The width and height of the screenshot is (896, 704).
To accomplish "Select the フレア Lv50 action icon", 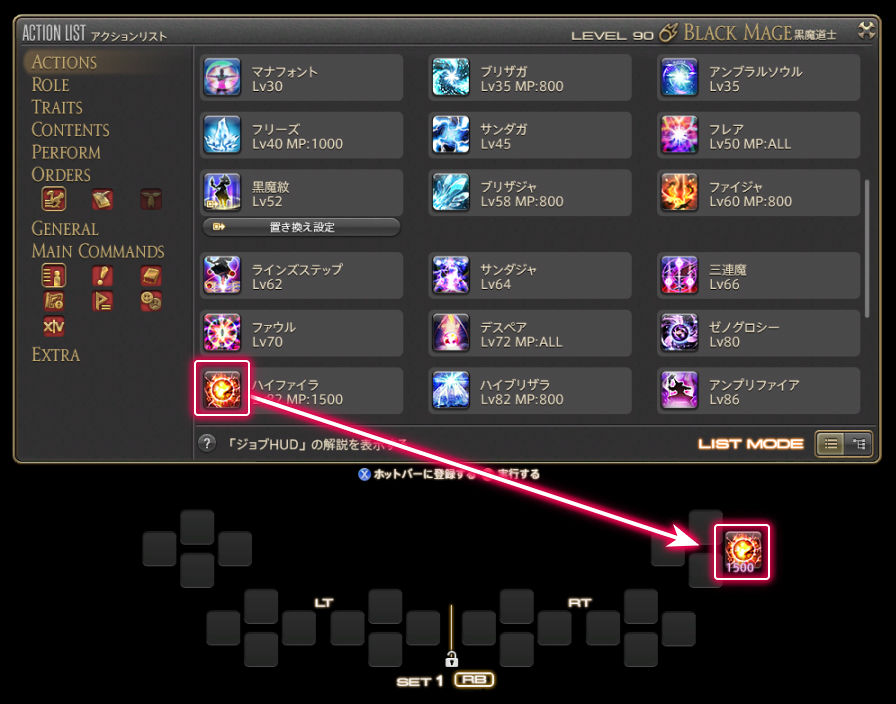I will point(679,135).
